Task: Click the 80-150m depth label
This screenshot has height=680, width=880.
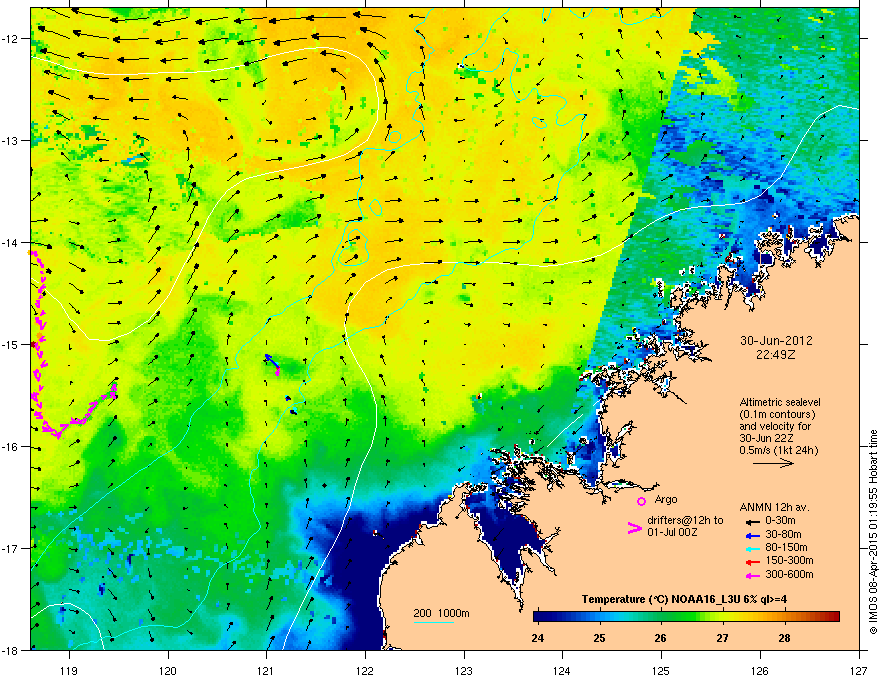Action: coord(786,548)
